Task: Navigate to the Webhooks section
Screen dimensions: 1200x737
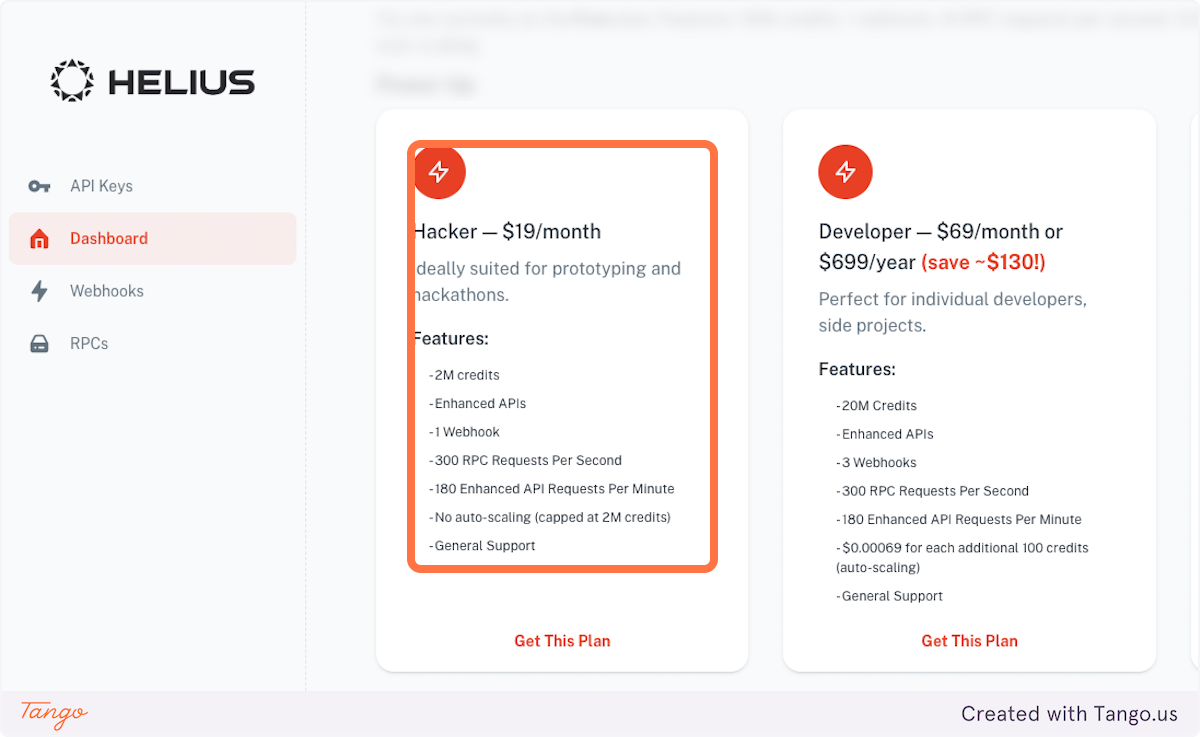Action: click(106, 290)
